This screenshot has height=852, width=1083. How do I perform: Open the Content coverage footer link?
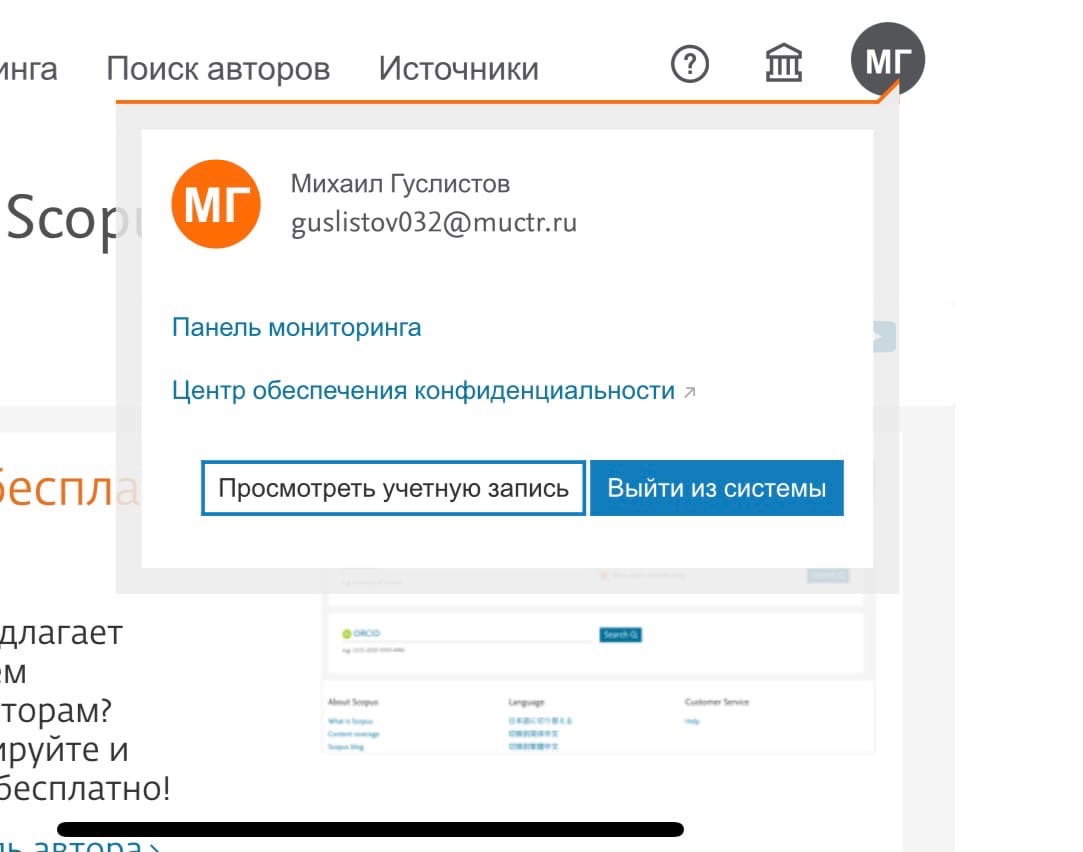353,734
